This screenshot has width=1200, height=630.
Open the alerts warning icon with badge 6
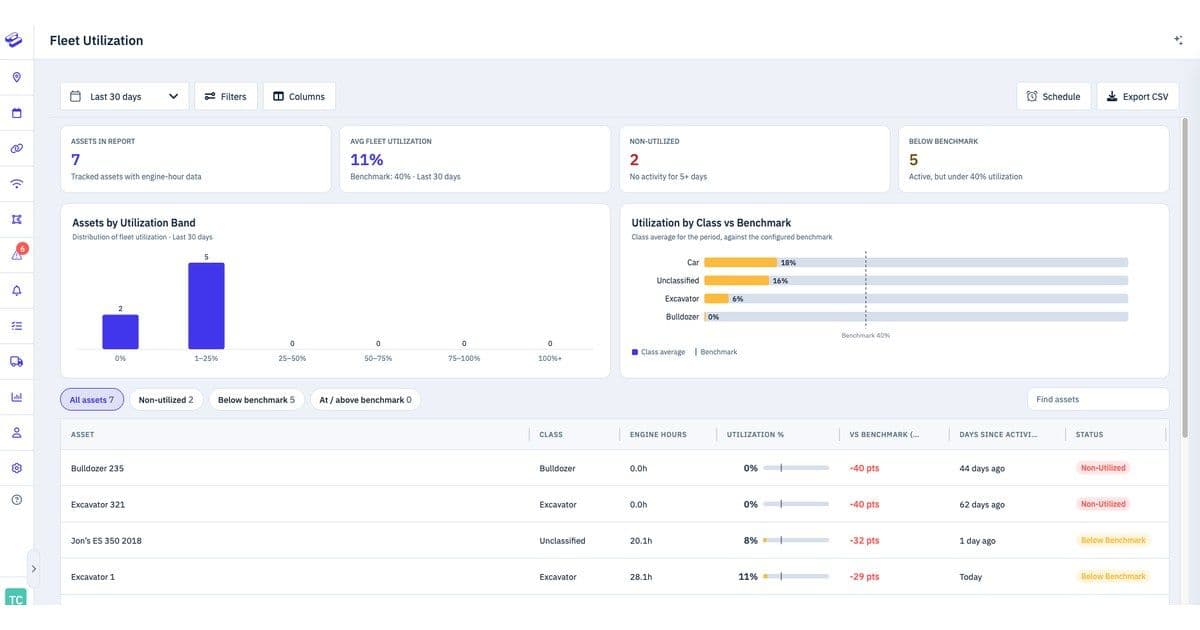pos(17,254)
